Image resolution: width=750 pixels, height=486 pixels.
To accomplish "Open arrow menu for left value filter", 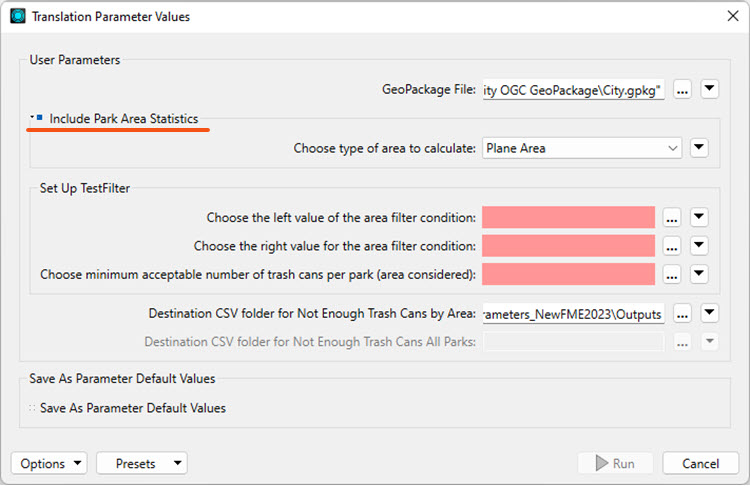I will tap(699, 217).
